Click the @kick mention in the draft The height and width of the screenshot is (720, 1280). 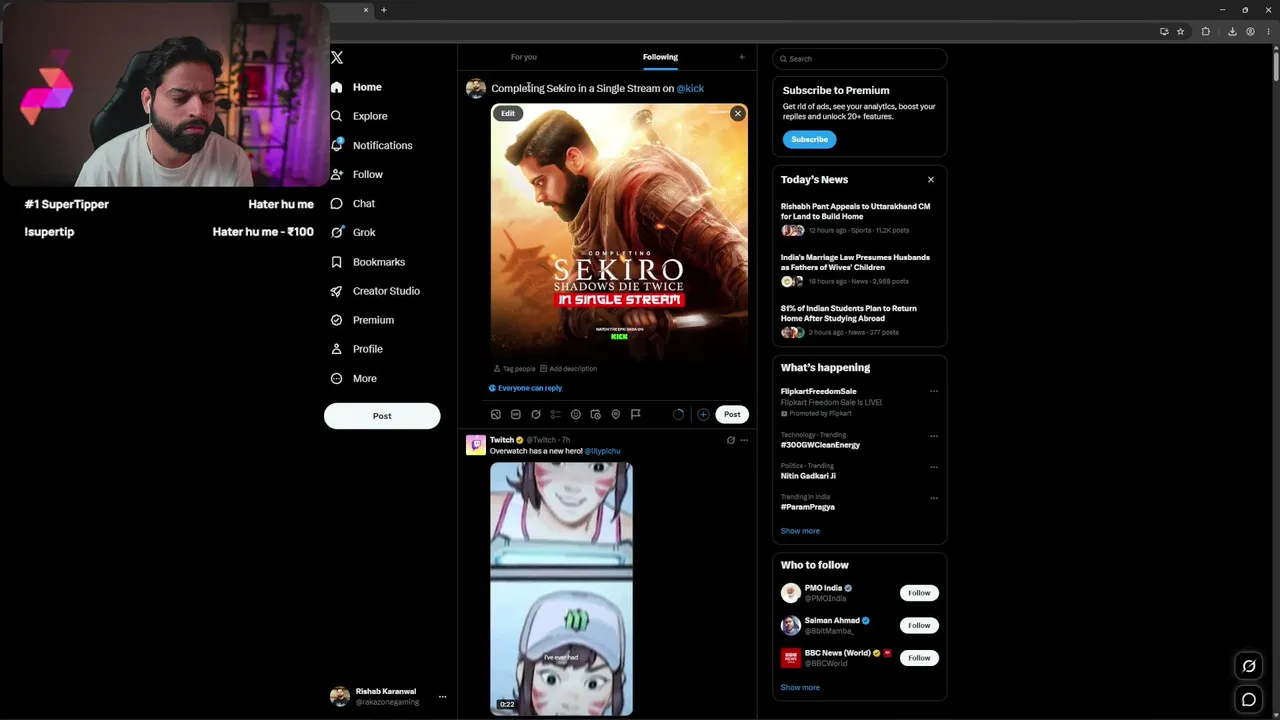(x=690, y=88)
